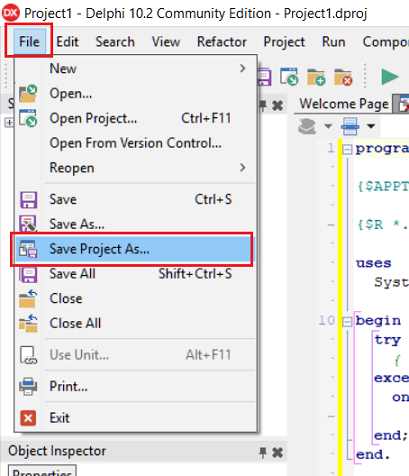409x476 pixels.
Task: Click Remove file from project toolbar icon
Action: coord(343,77)
